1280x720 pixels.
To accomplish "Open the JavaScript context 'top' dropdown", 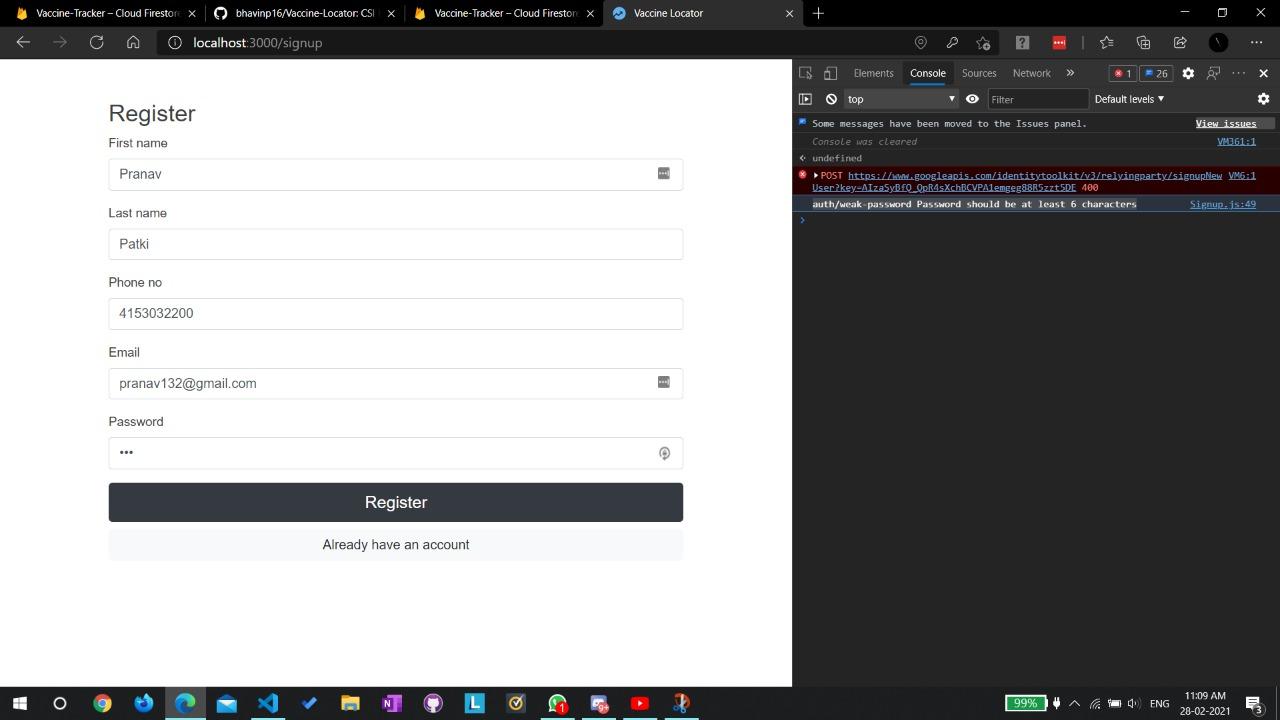I will point(901,99).
